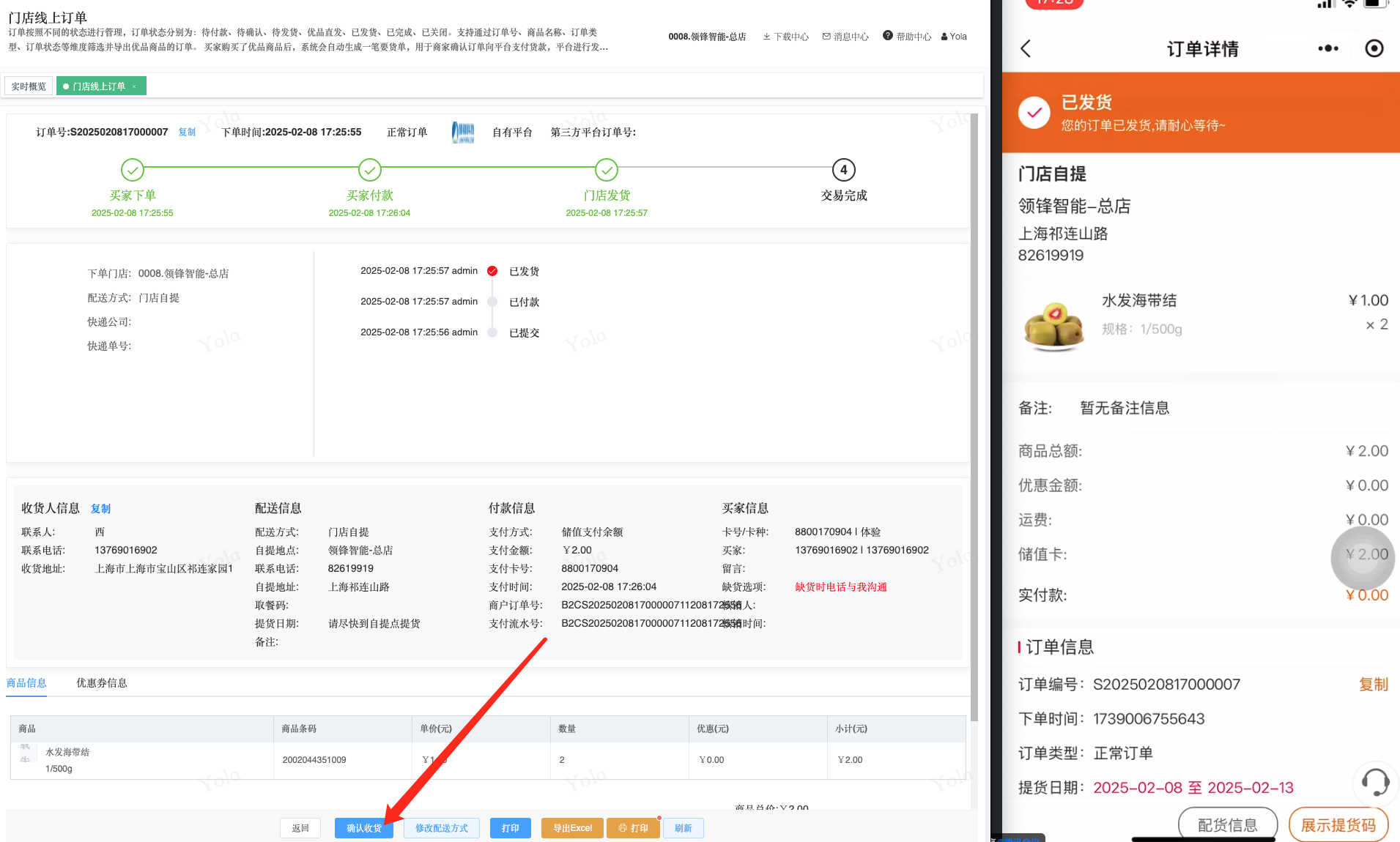Tap the mobile 提货日期 red date range

pos(1193,788)
